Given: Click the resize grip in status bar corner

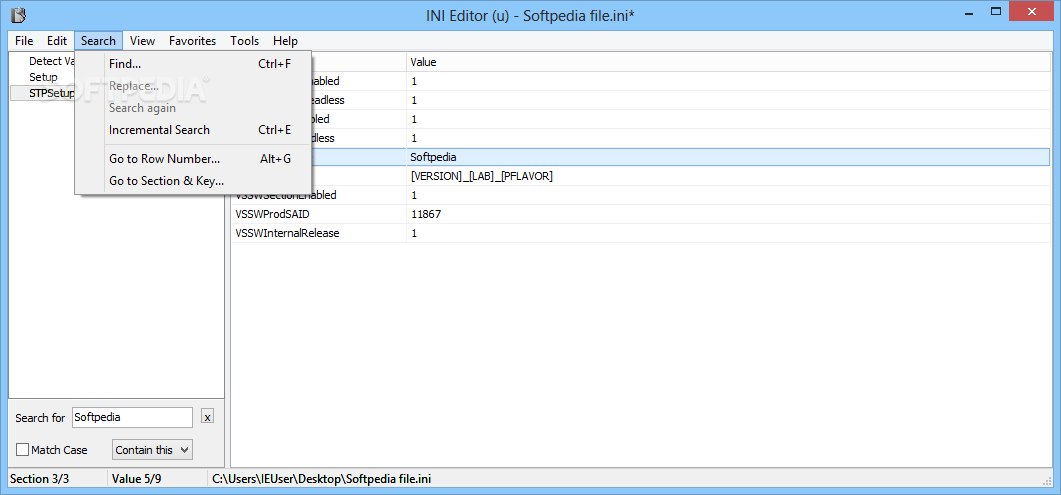Looking at the screenshot, I should 1047,479.
